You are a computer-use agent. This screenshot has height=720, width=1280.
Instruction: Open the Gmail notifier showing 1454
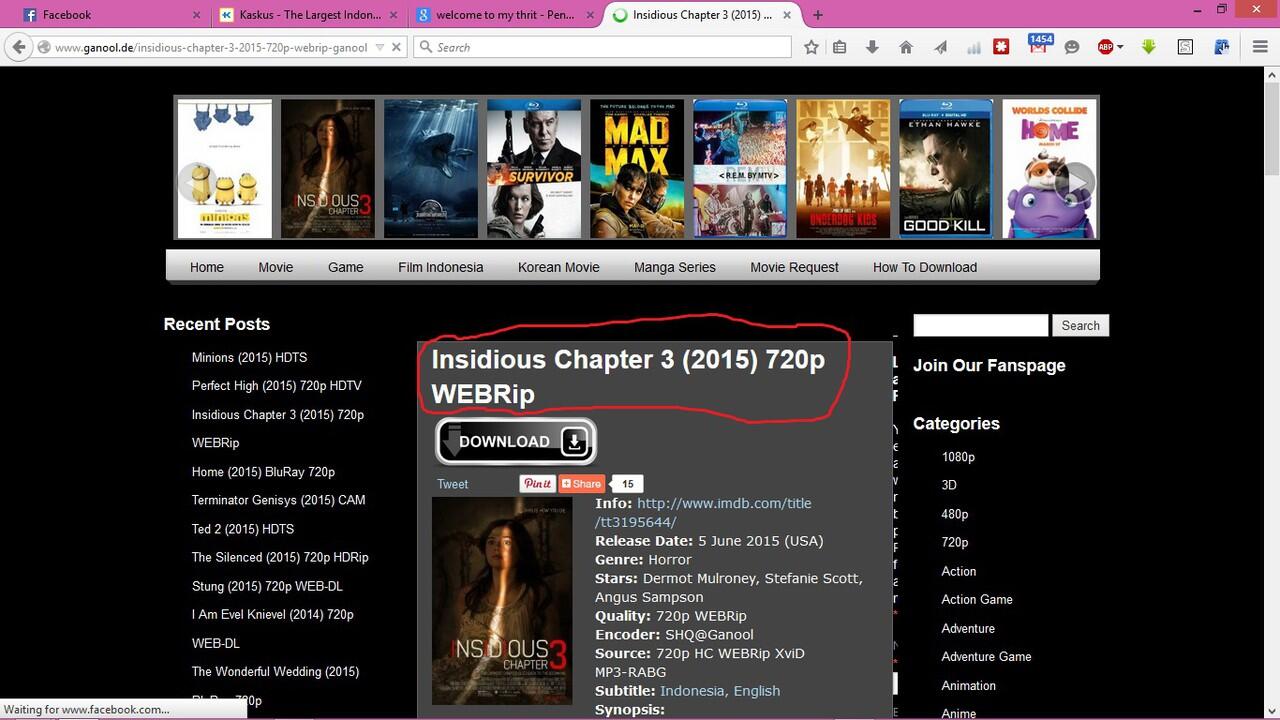[1039, 45]
